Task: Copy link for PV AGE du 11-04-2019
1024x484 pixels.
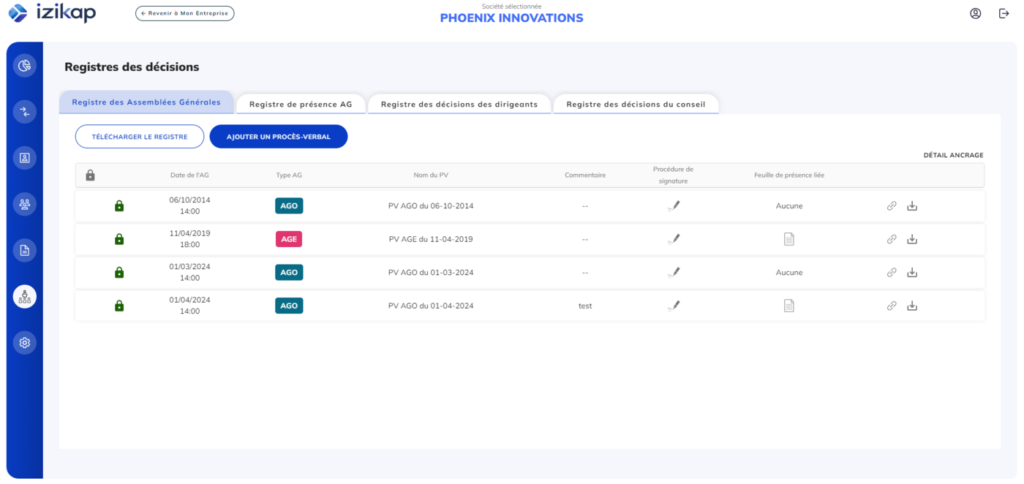Action: pos(891,239)
